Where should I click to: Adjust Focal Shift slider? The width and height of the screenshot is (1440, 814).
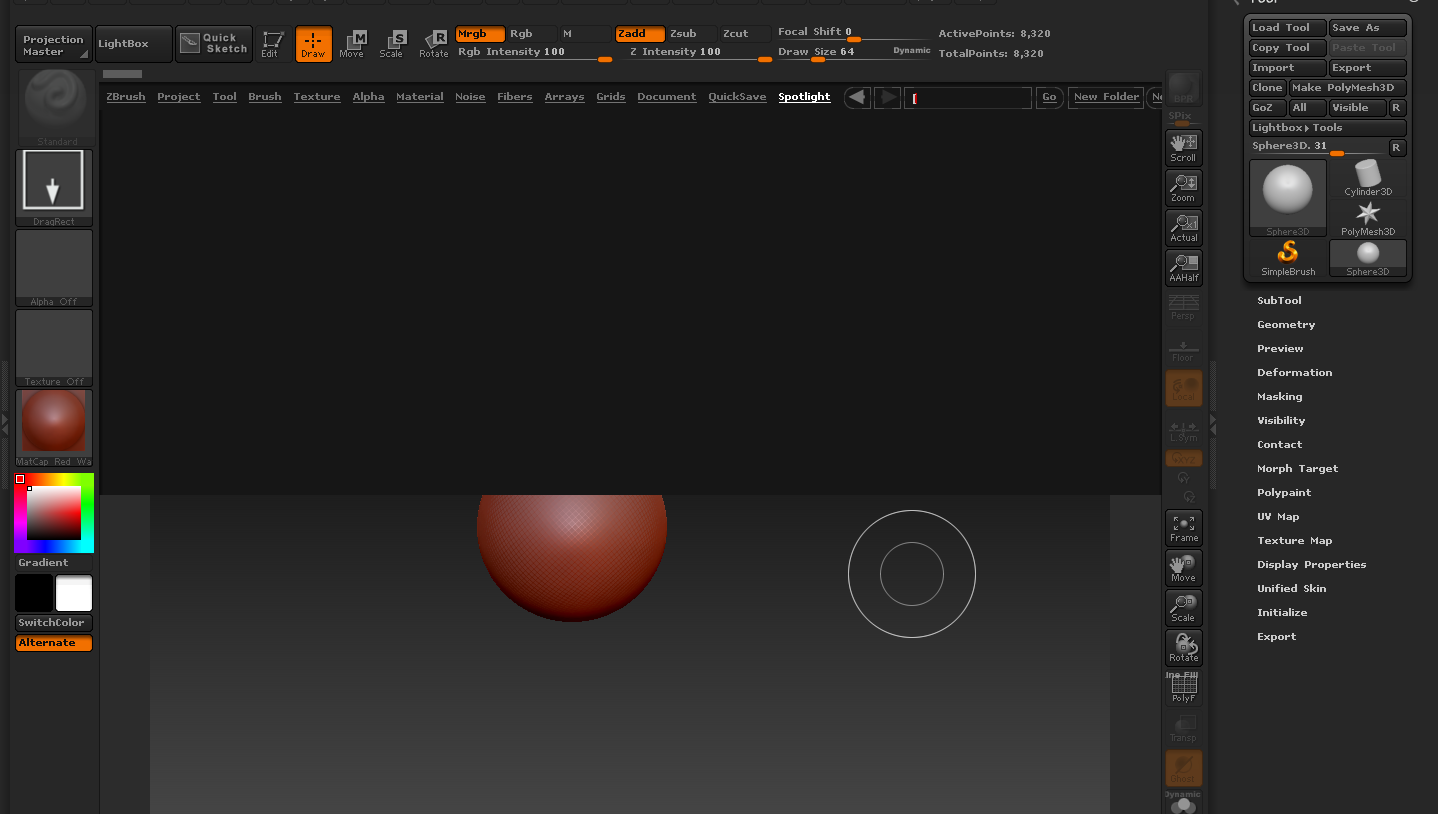coord(854,32)
